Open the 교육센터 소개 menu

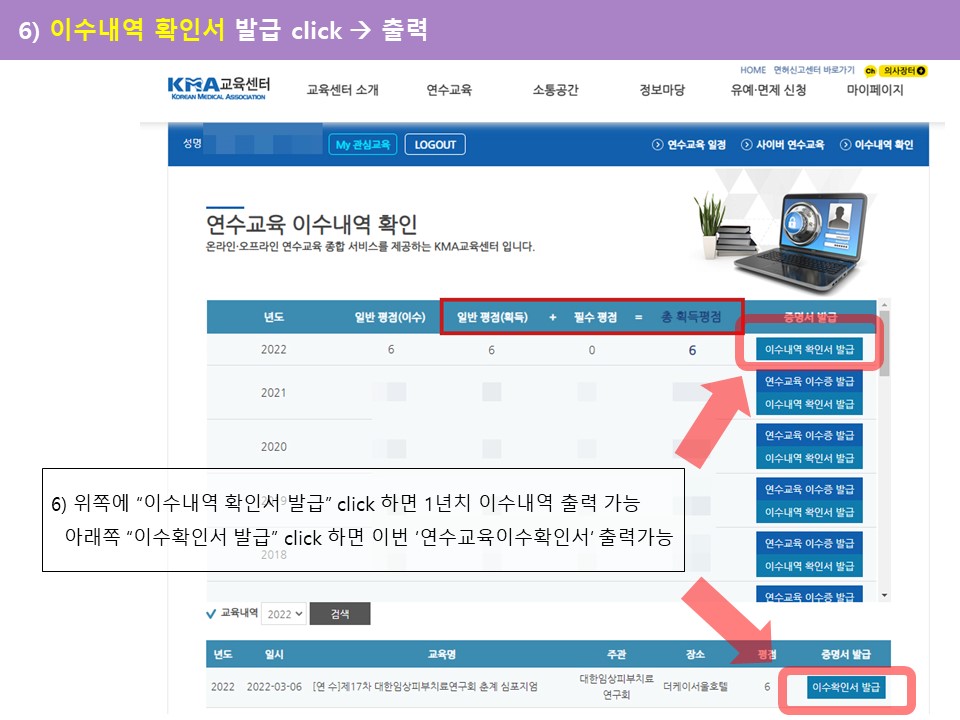pyautogui.click(x=342, y=90)
